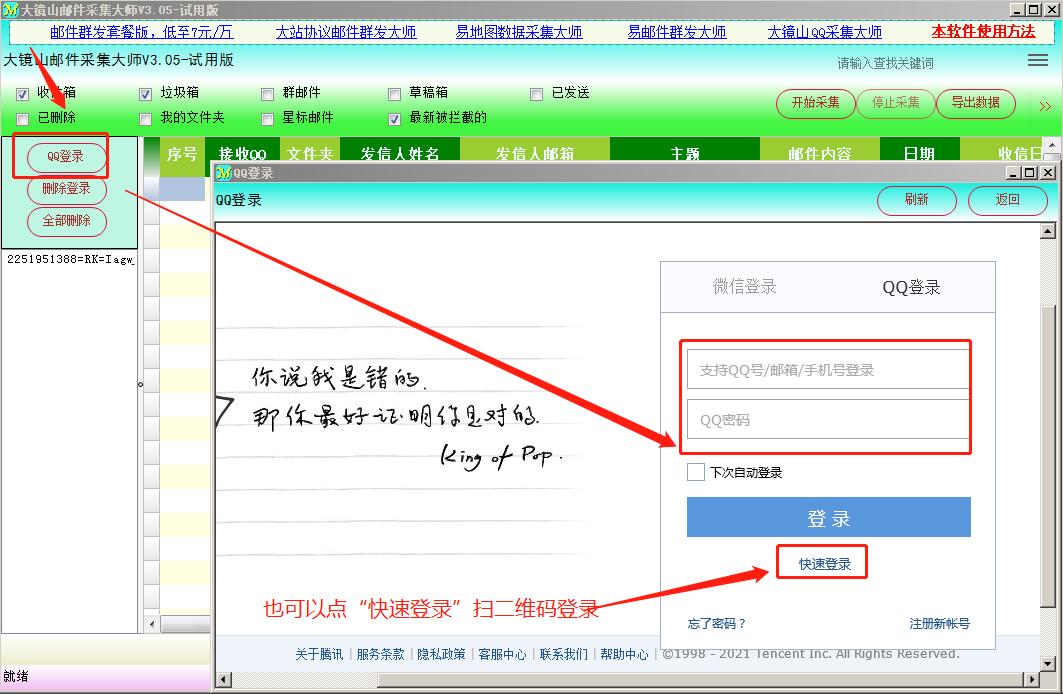Click the 删除登录 button
This screenshot has width=1063, height=694.
click(66, 189)
